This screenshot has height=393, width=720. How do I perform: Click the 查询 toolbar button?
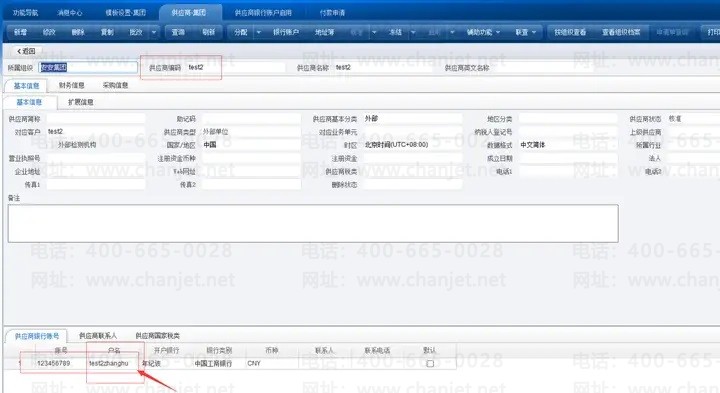[178, 32]
